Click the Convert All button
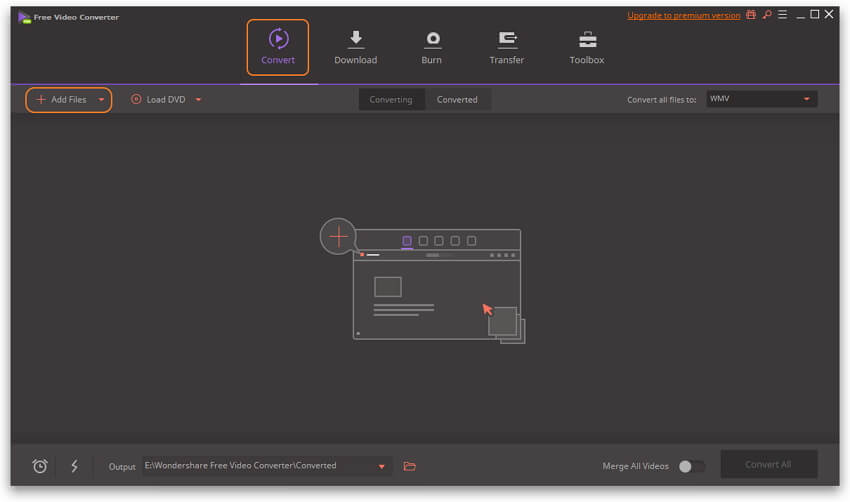The height and width of the screenshot is (502, 850). 768,465
